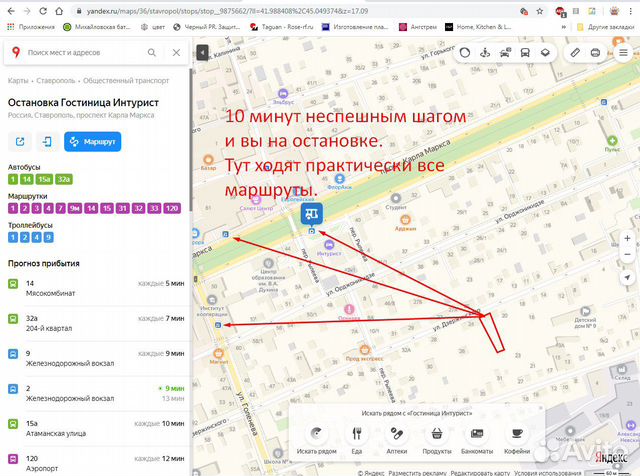
Task: Click the share stop icon button
Action: tap(20, 142)
